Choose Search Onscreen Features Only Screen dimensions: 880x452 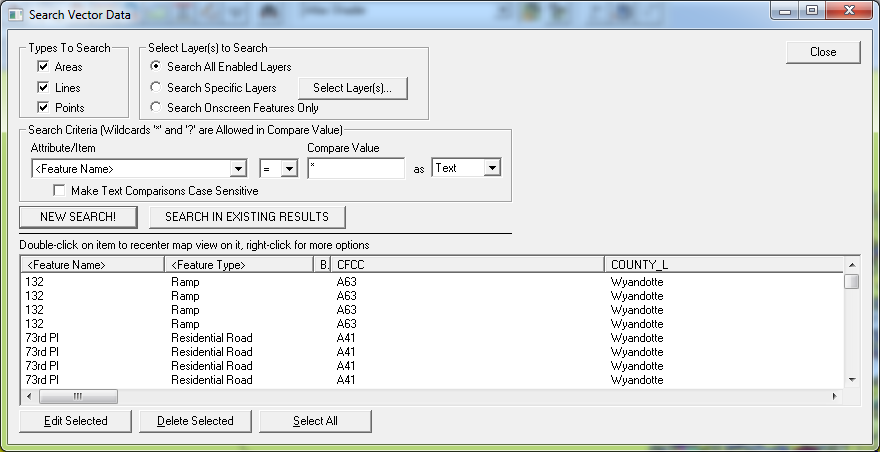(x=155, y=107)
